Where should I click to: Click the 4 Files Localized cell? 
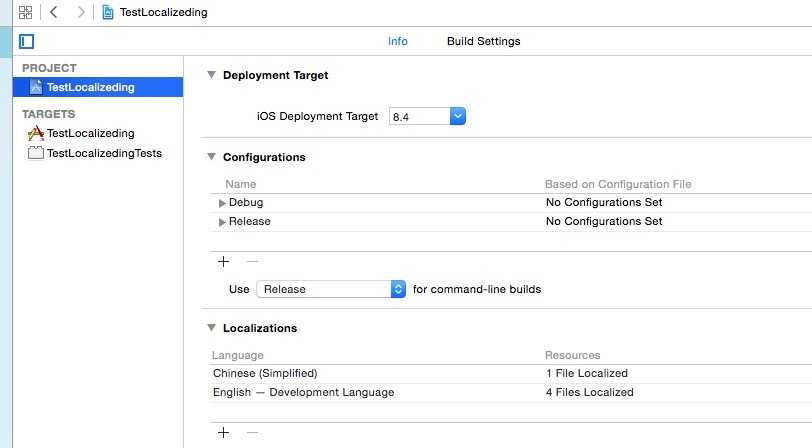click(589, 393)
